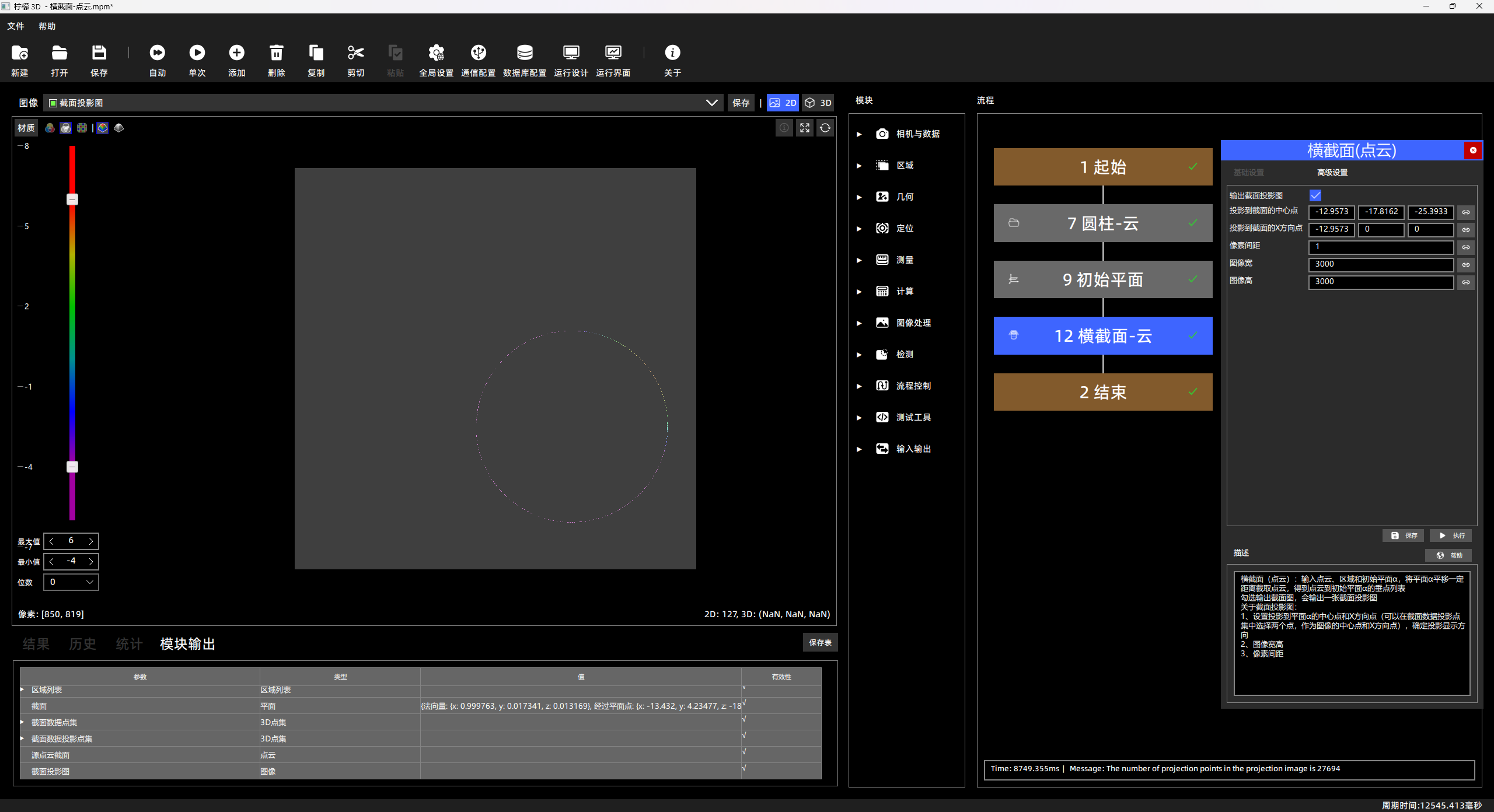Open 运行设计 run design

point(571,53)
